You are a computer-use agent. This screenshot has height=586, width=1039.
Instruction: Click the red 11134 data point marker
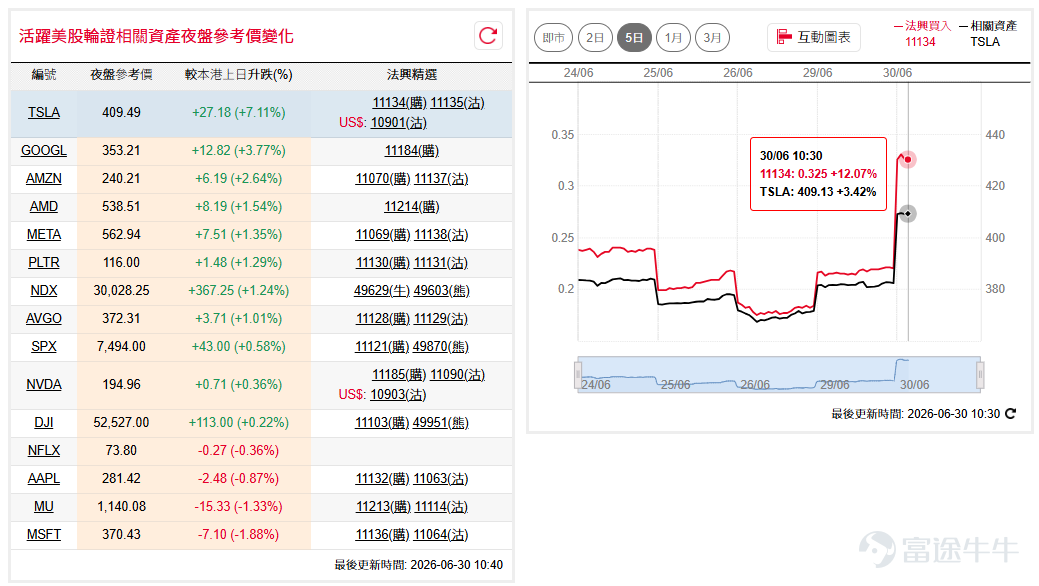coord(908,159)
